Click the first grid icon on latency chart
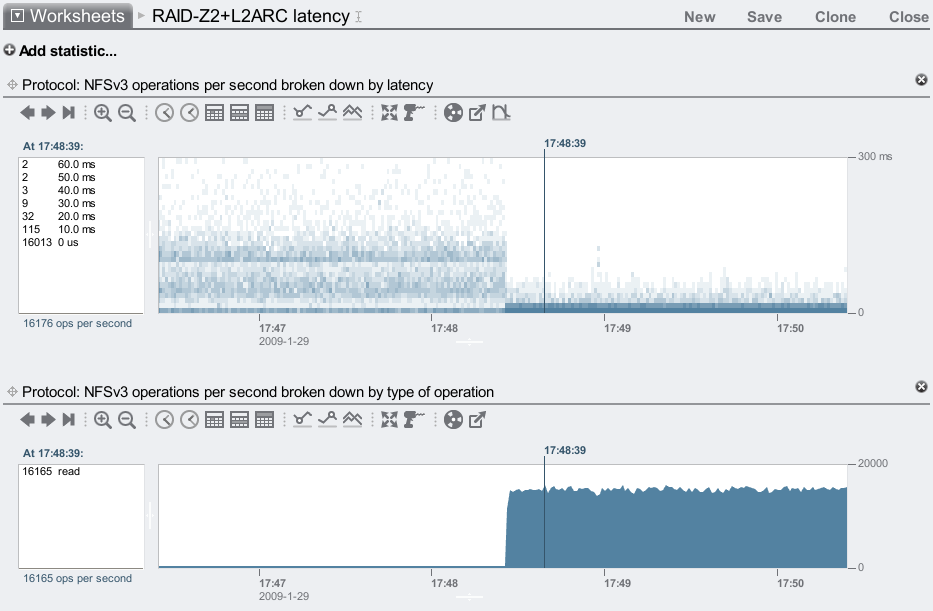The width and height of the screenshot is (933, 611). [214, 113]
